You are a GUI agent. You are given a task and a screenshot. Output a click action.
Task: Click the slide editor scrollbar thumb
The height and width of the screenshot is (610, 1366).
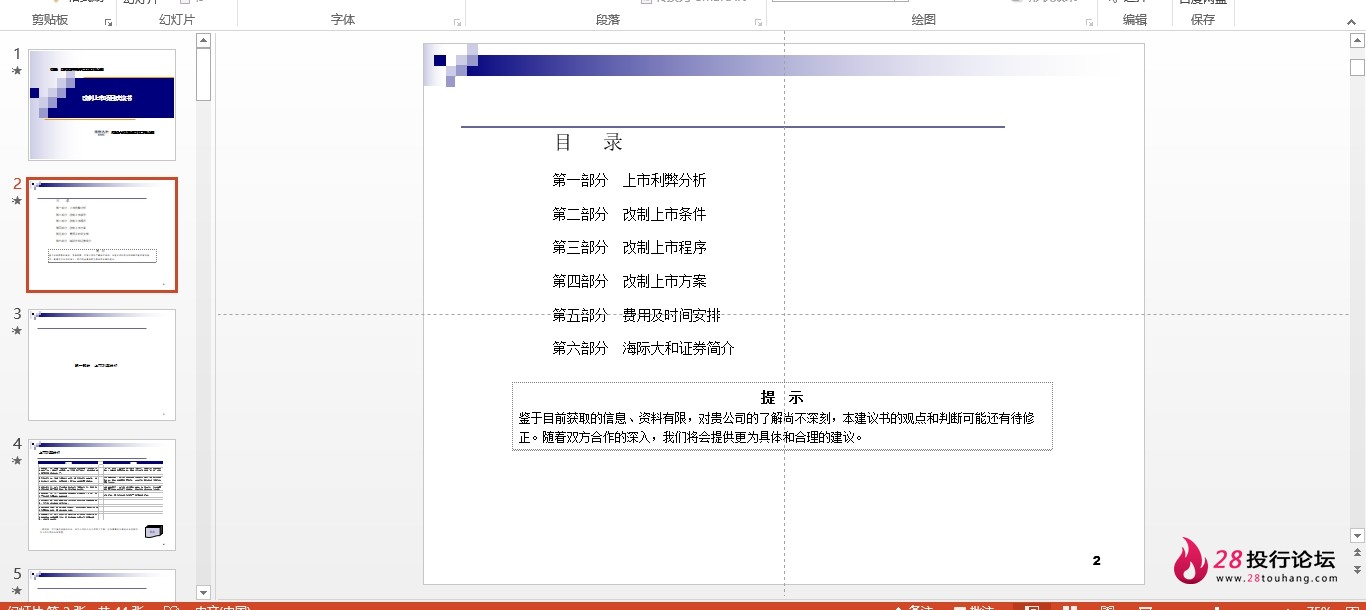[x=1357, y=67]
